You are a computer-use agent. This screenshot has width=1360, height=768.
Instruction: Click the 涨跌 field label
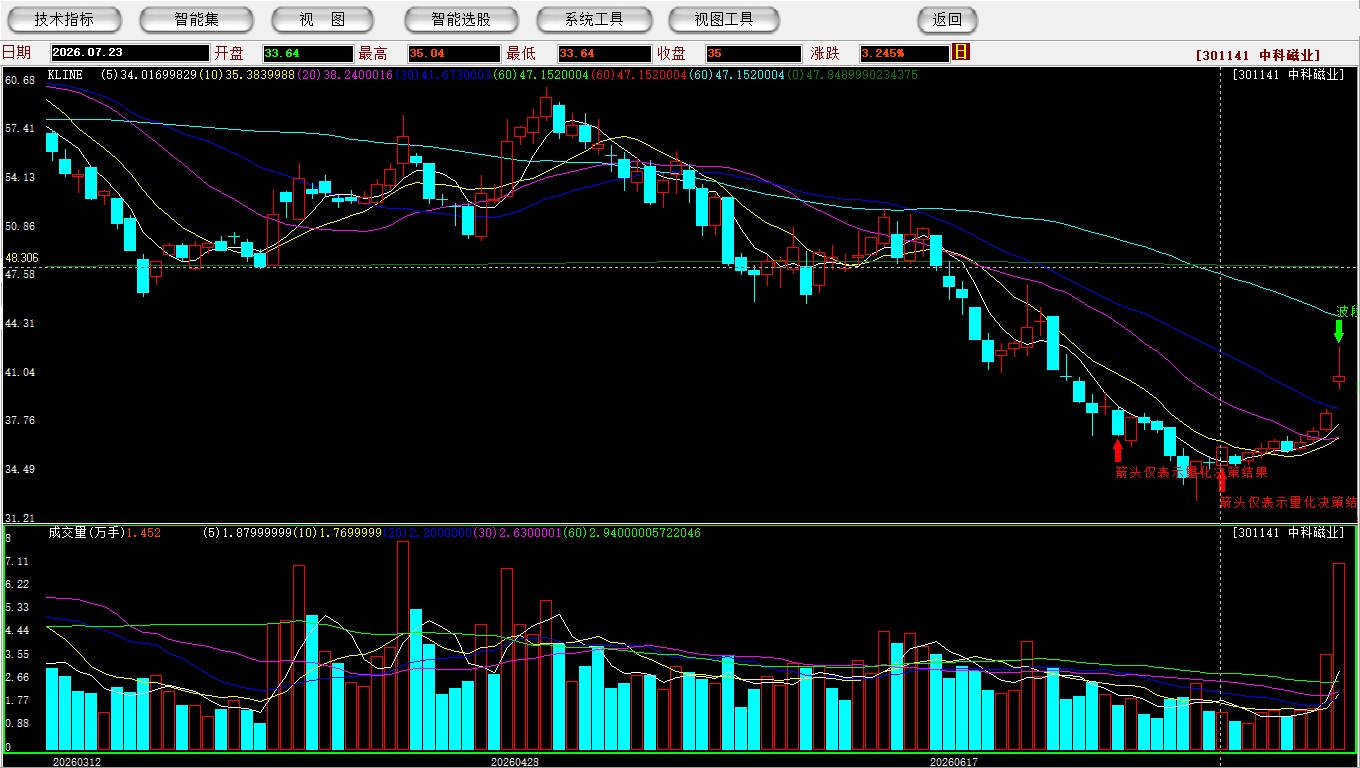(825, 53)
